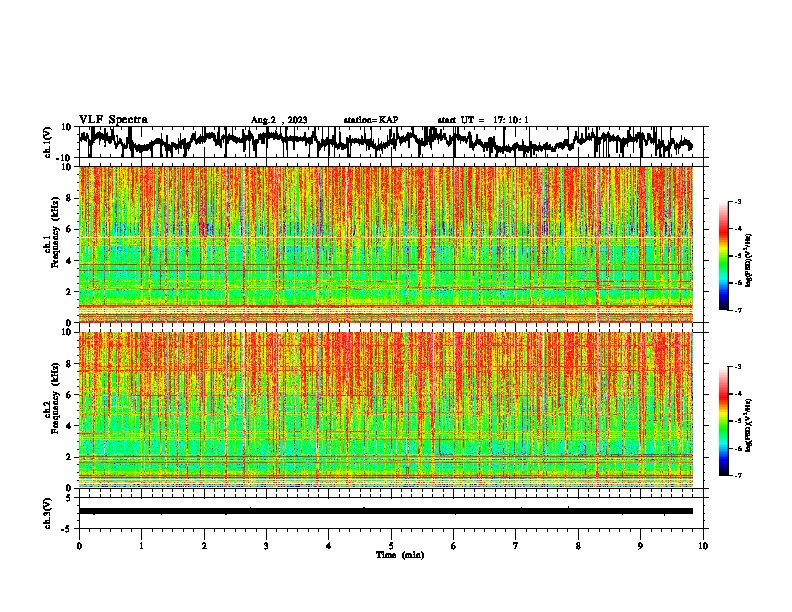The height and width of the screenshot is (612, 792).
Task: Click the ch.1(V) waveform axis label
Action: point(48,142)
